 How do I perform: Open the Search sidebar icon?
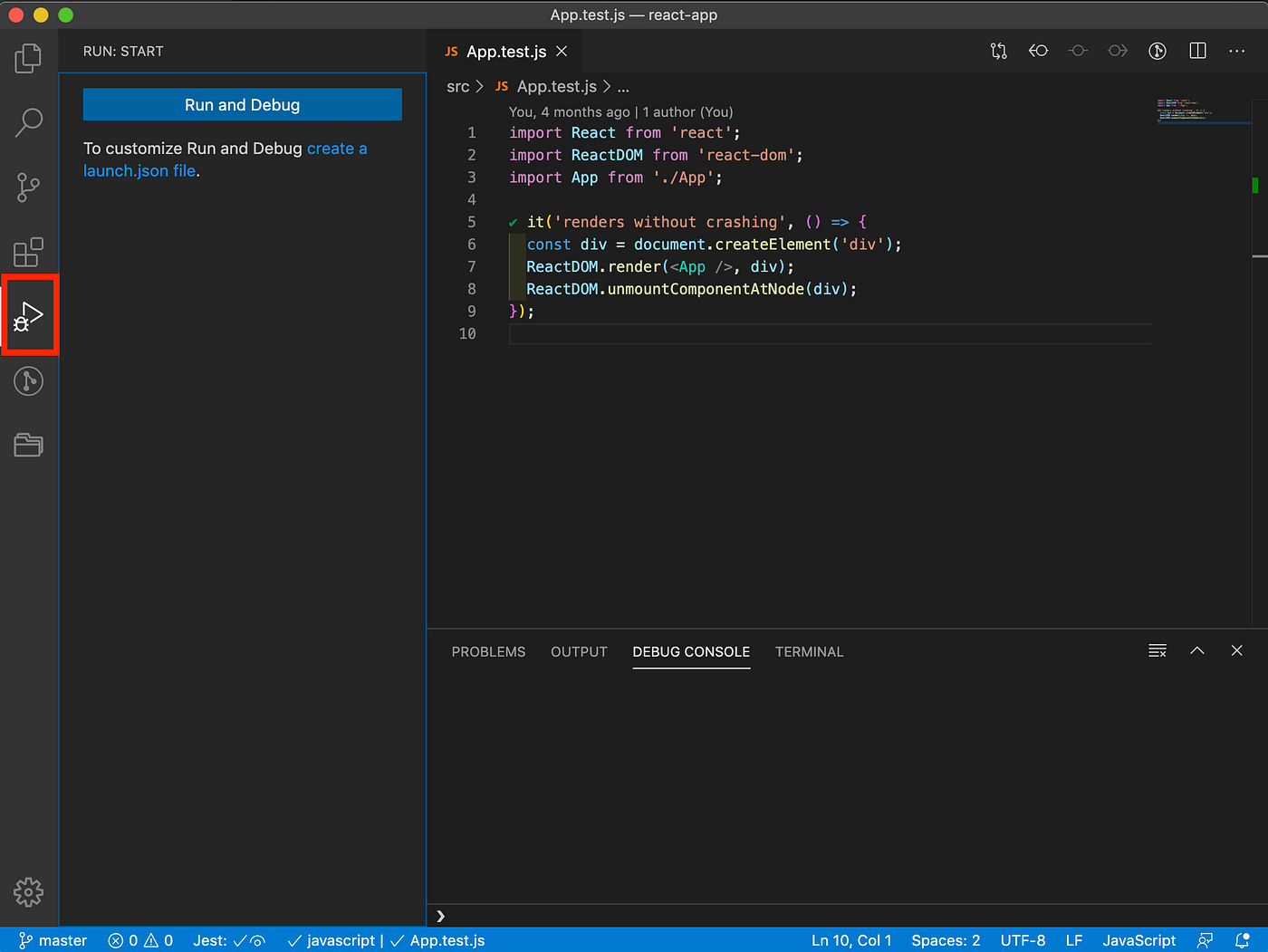tap(28, 122)
